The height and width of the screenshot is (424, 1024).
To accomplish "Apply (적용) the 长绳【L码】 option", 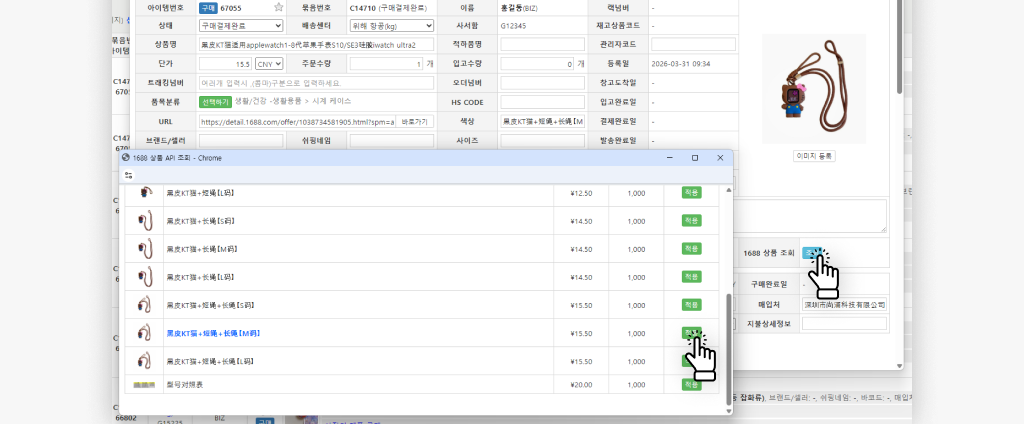I will pyautogui.click(x=692, y=277).
